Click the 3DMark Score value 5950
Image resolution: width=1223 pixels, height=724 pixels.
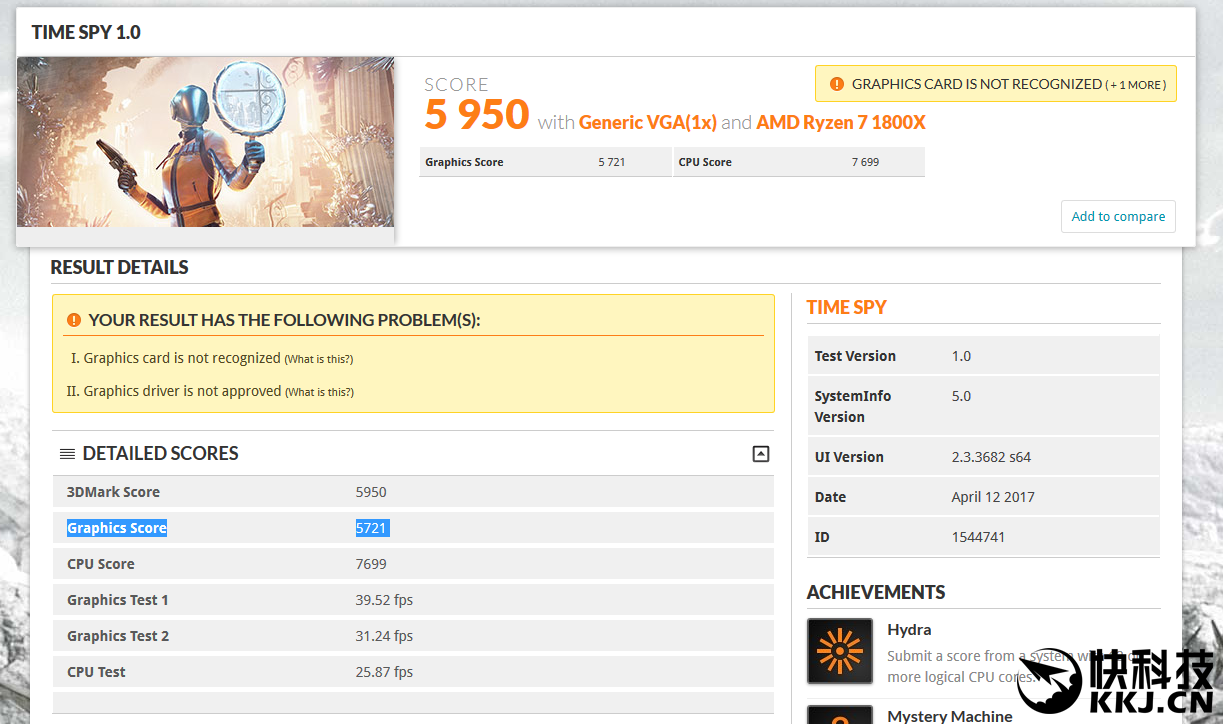tap(371, 492)
